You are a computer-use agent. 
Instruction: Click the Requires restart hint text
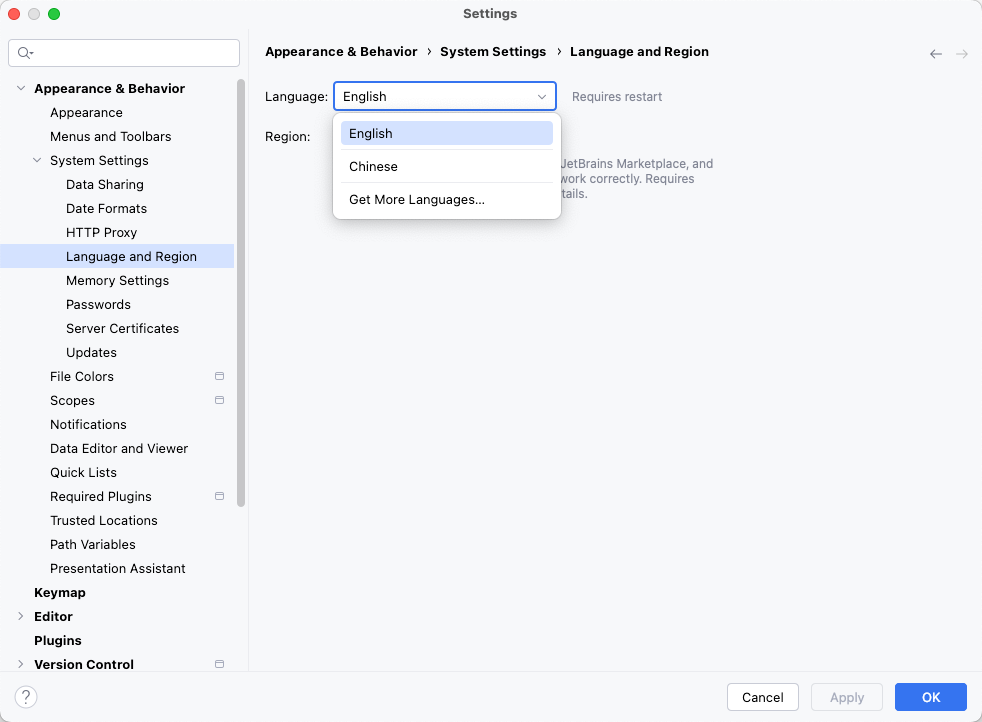click(617, 97)
